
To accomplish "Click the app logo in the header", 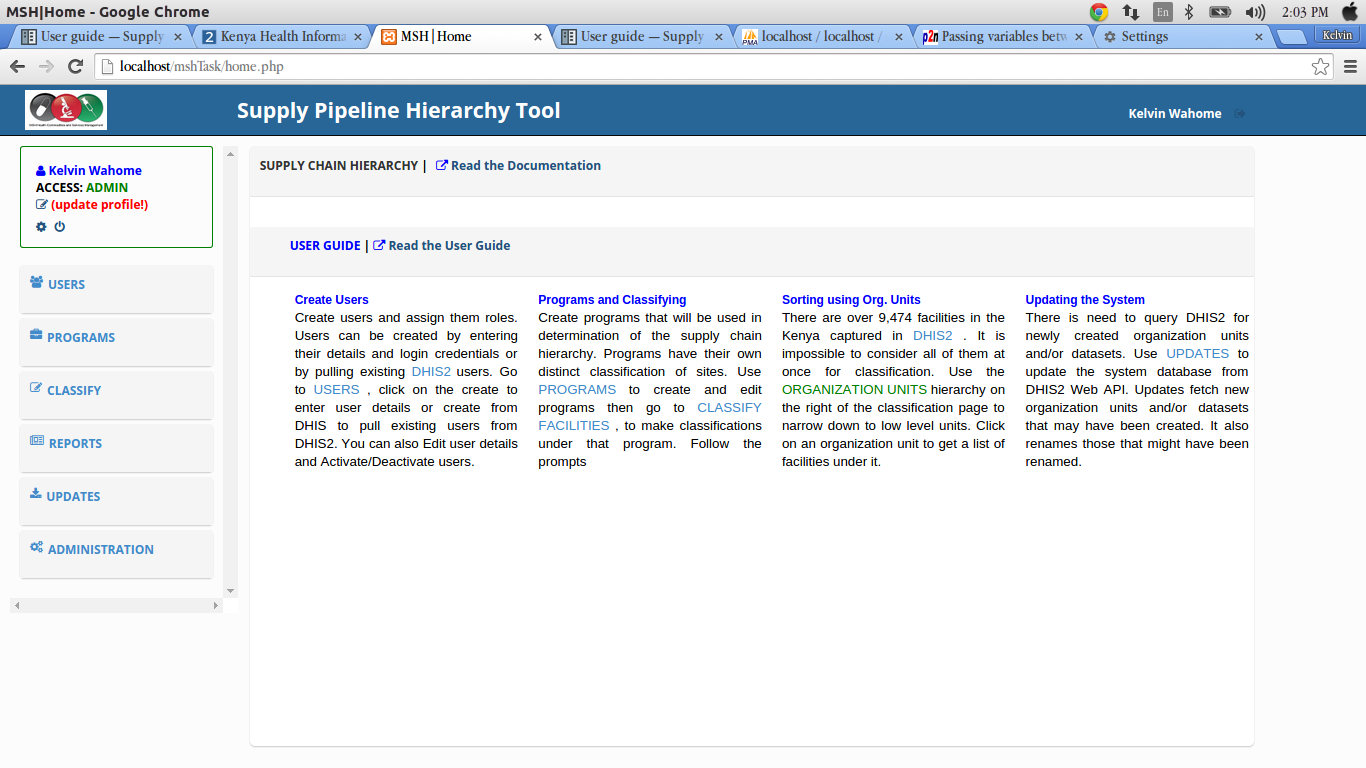I will coord(66,110).
